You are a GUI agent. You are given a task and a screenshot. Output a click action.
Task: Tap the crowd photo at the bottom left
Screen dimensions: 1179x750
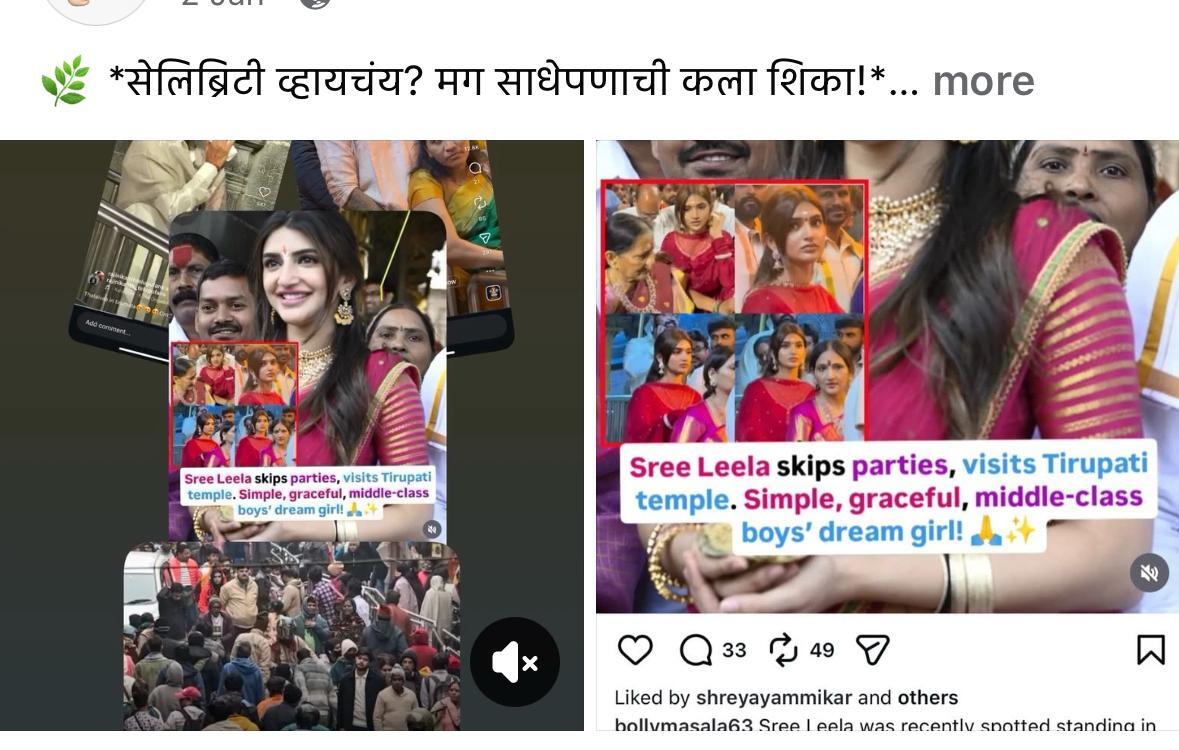click(292, 636)
